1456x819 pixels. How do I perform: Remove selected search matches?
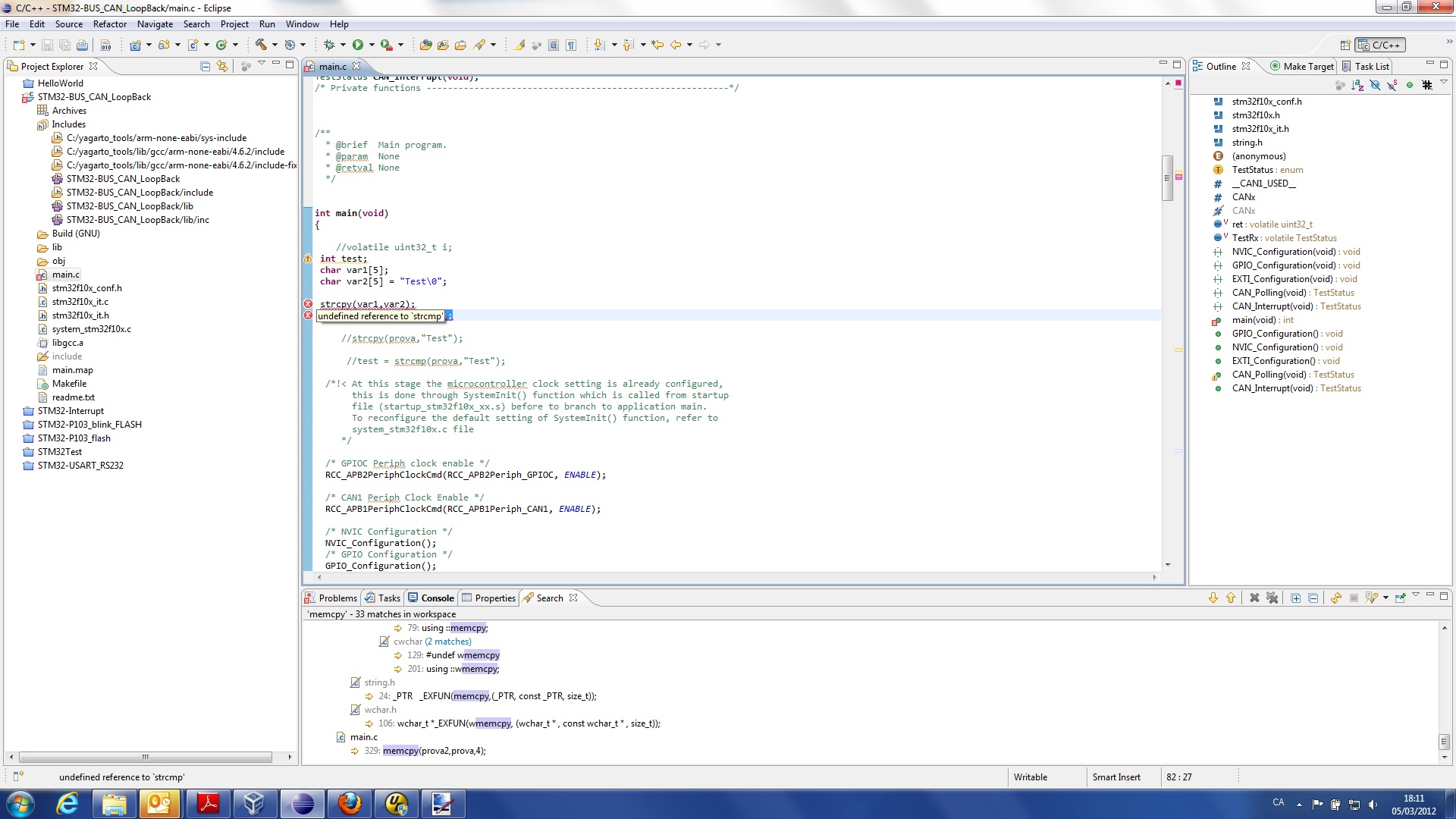(1254, 598)
